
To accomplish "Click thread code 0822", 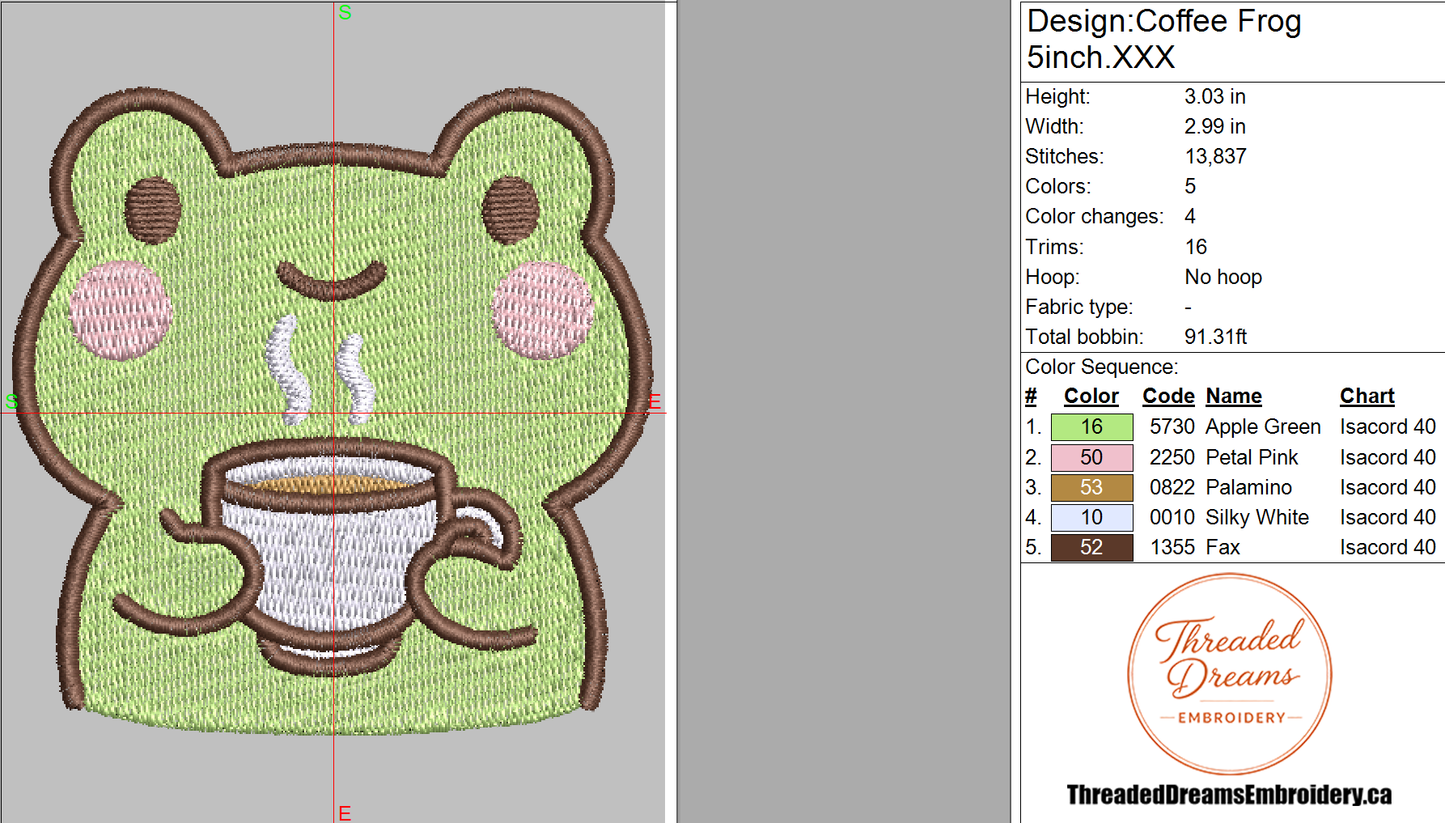I will point(1172,487).
